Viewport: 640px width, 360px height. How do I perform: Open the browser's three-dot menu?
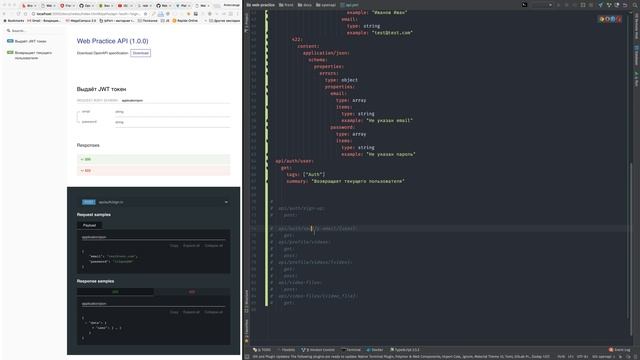(x=238, y=13)
